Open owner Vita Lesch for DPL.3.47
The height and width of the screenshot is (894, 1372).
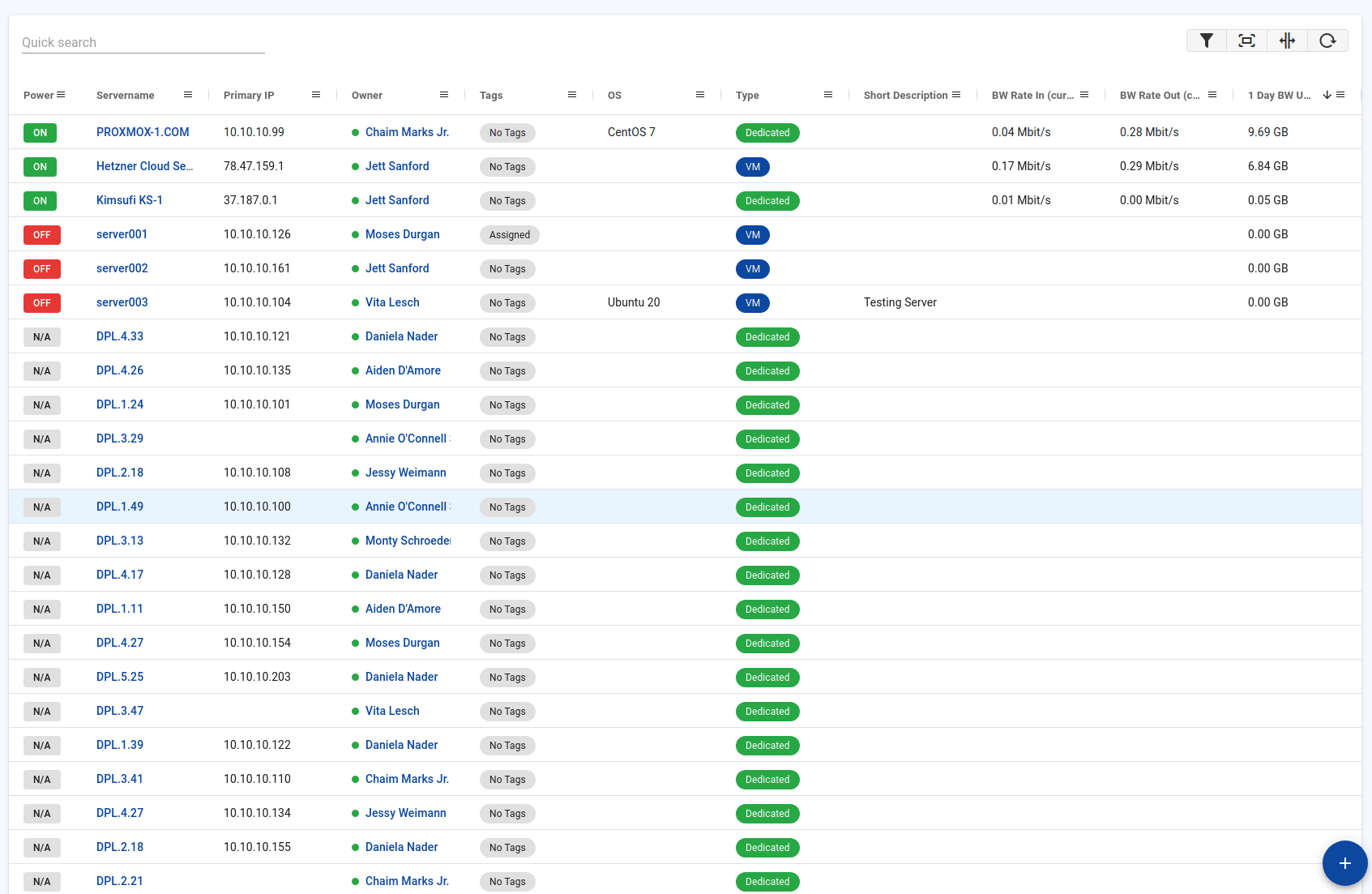392,711
